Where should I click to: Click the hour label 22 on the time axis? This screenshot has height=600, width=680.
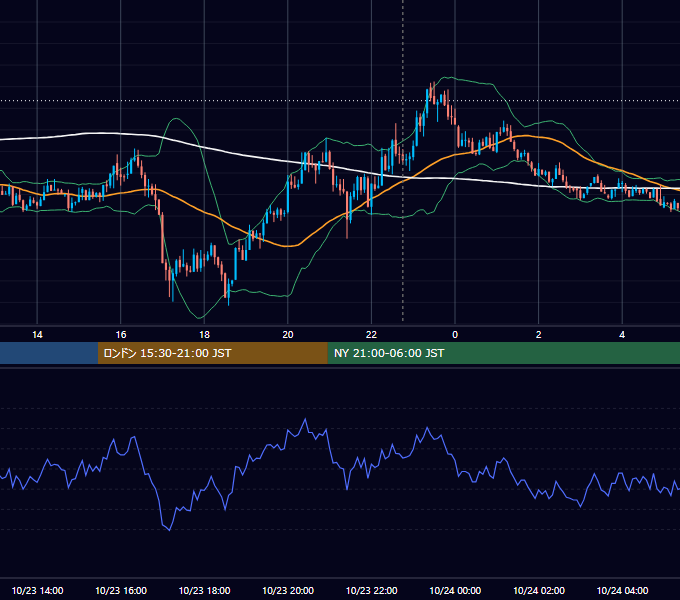pyautogui.click(x=371, y=335)
